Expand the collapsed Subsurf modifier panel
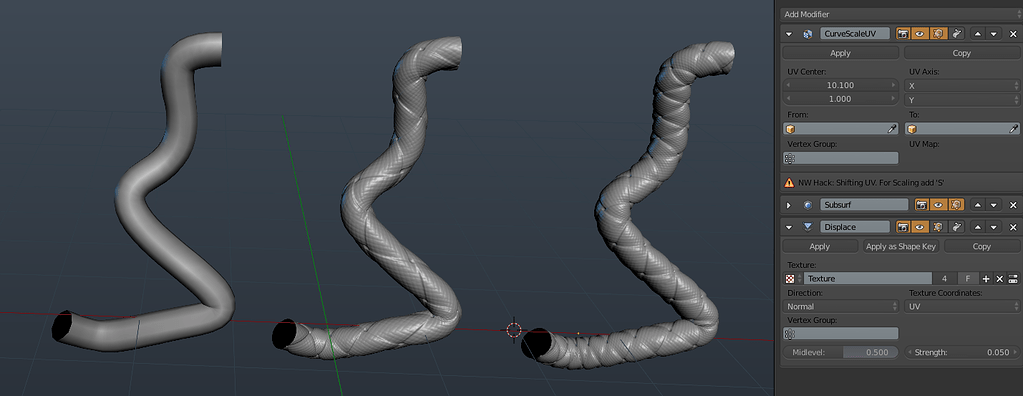This screenshot has height=396, width=1023. click(789, 205)
